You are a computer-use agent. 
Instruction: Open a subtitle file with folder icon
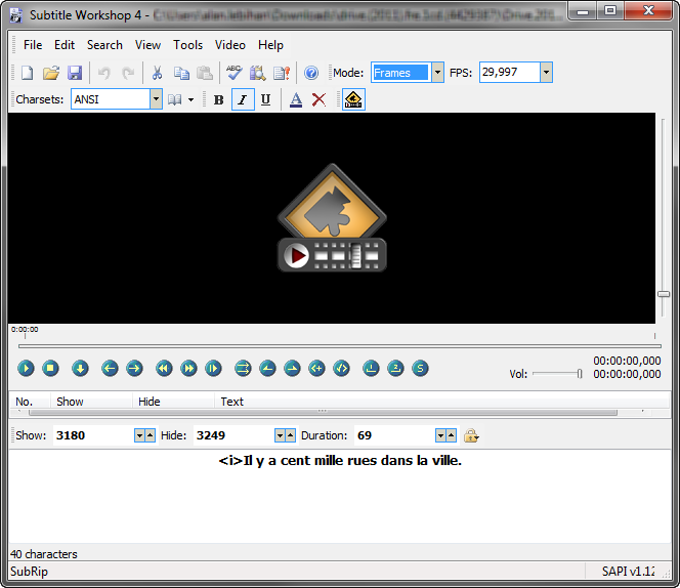[x=51, y=73]
